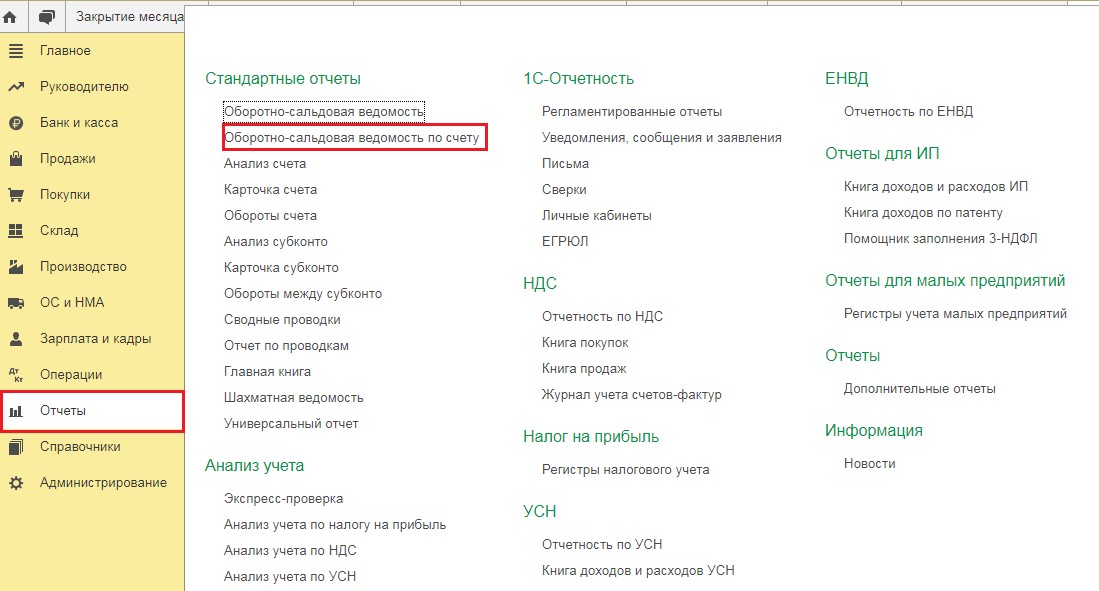
Task: Click the hamburger icon beside Главное
Action: (16, 51)
